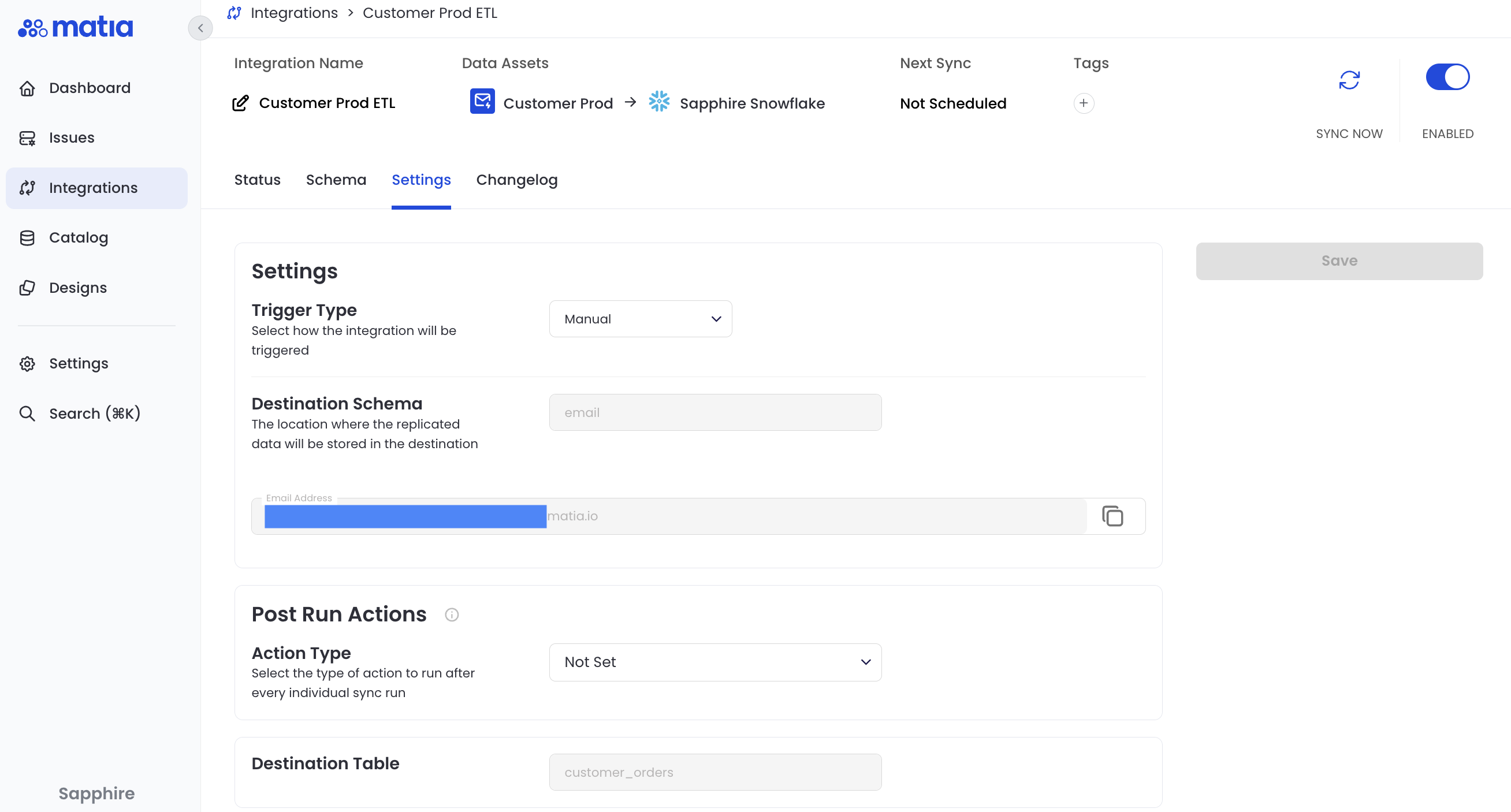The width and height of the screenshot is (1511, 812).
Task: Click the add tag plus icon
Action: [x=1084, y=103]
